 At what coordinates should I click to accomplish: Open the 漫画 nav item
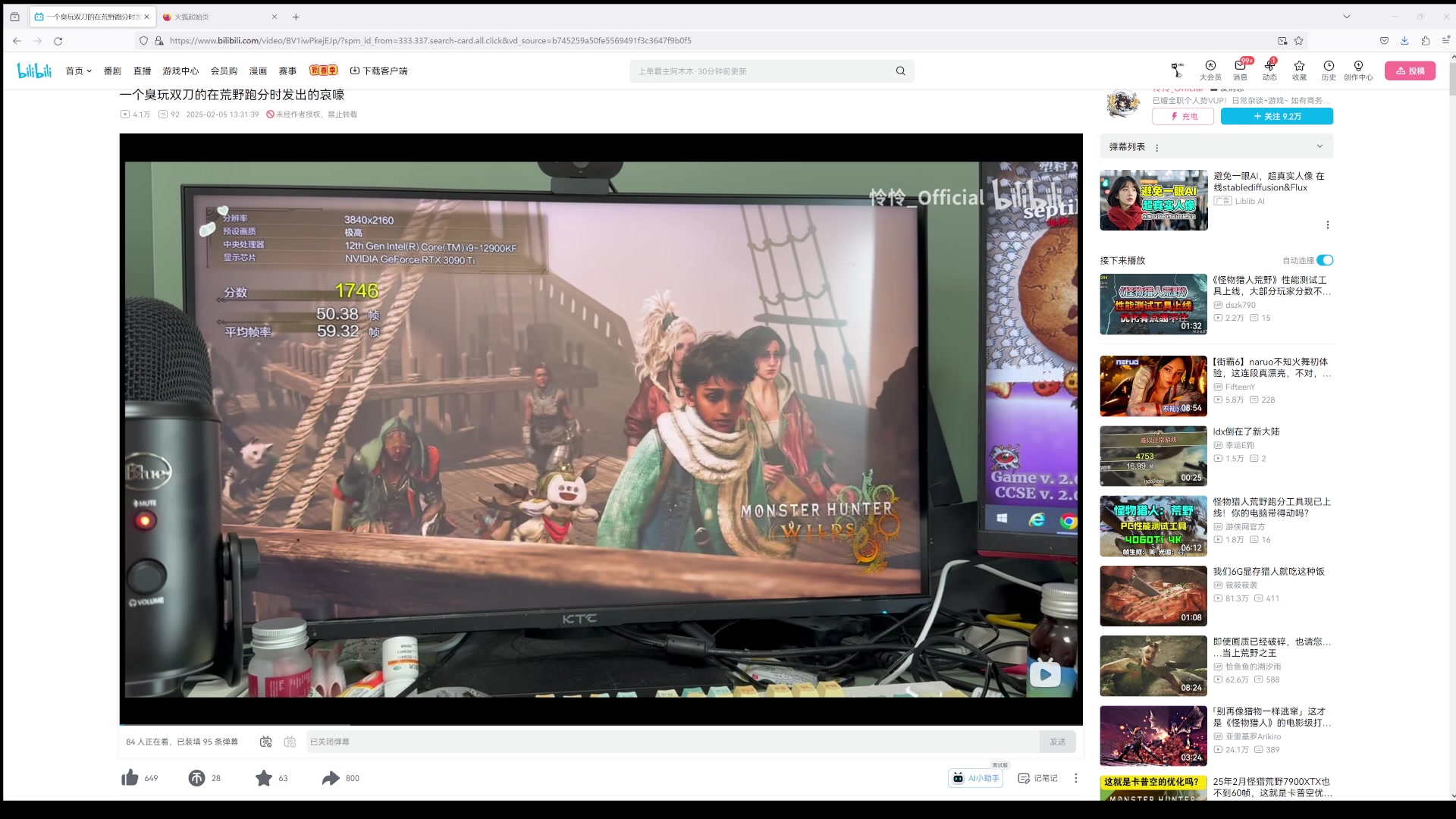click(258, 71)
